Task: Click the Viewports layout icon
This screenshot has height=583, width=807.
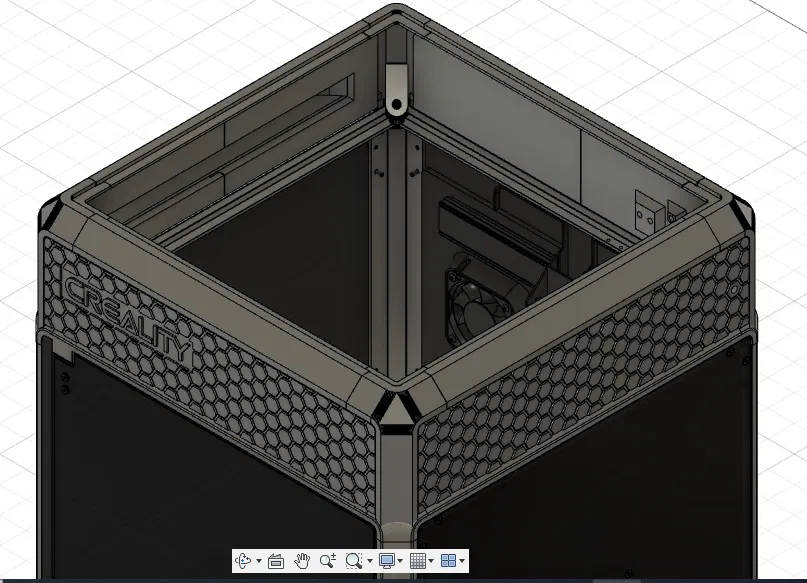Action: [449, 560]
